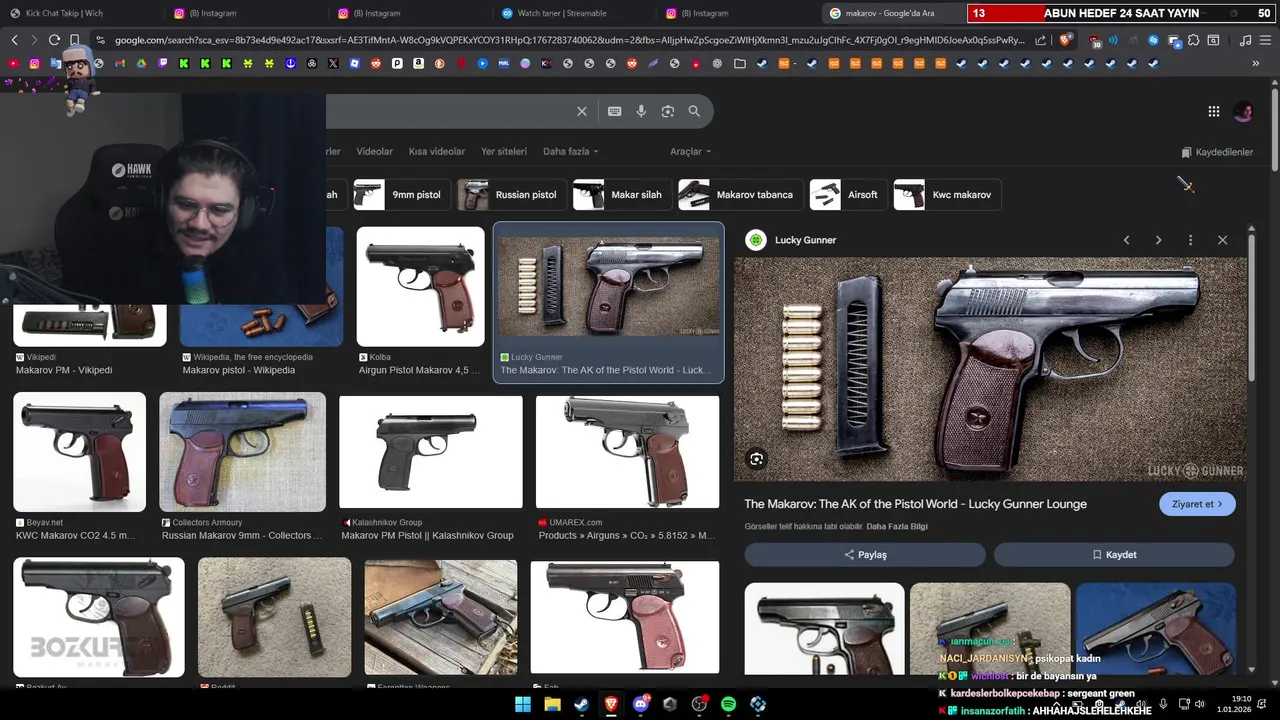Viewport: 1280px width, 720px height.
Task: Click the Lens search icon on preview image
Action: (x=757, y=459)
